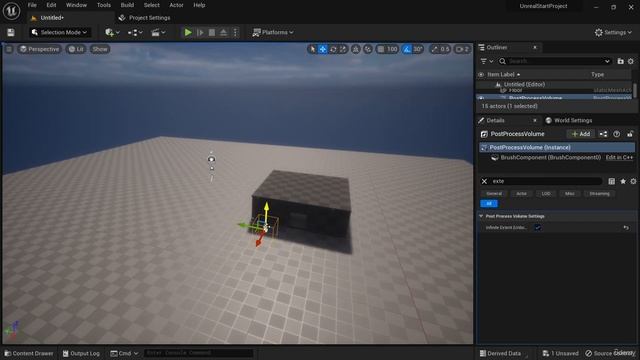Click the Unreal Engine logo icon
The image size is (640, 360).
[11, 11]
